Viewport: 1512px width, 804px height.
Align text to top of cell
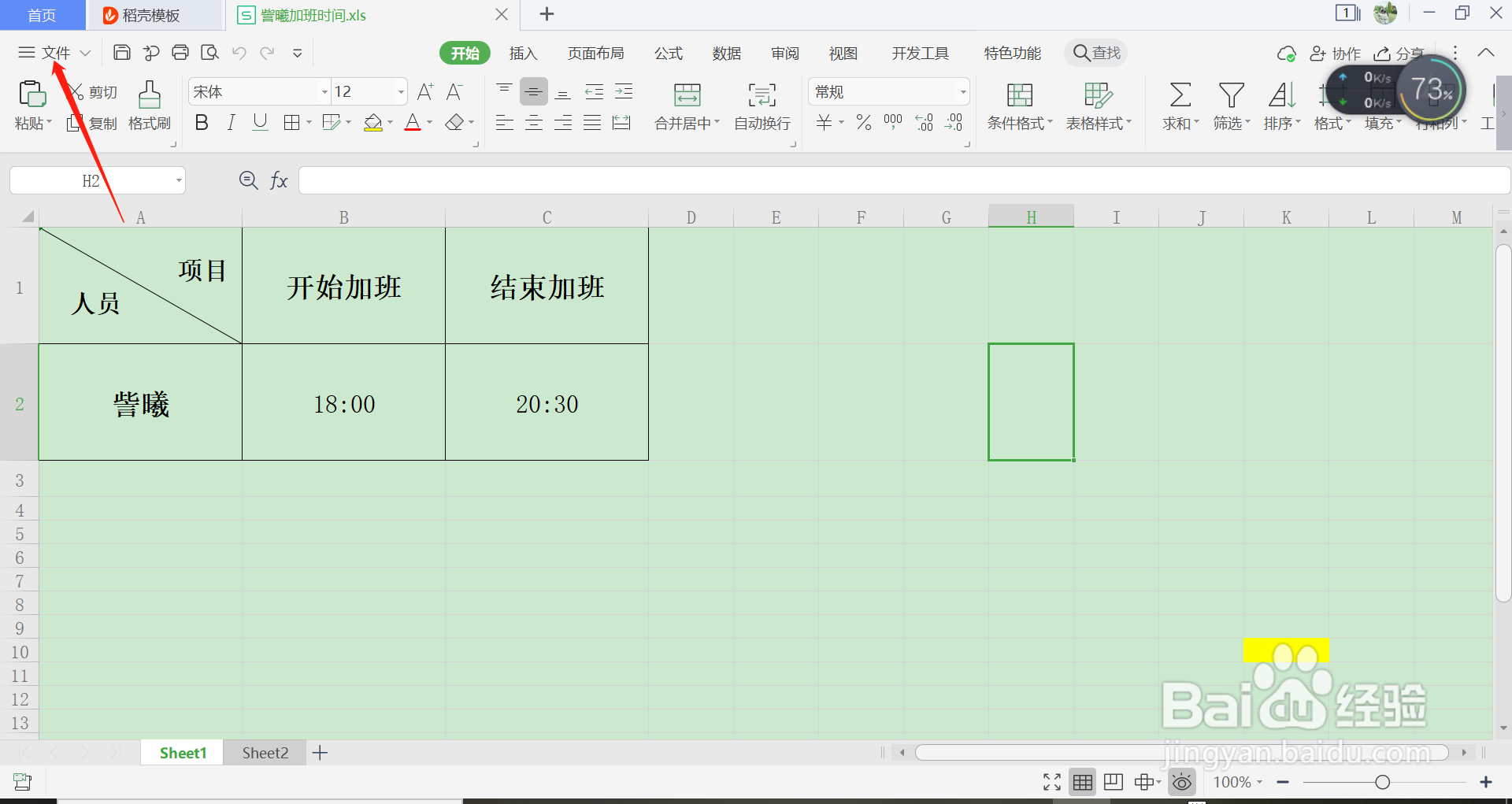click(505, 92)
